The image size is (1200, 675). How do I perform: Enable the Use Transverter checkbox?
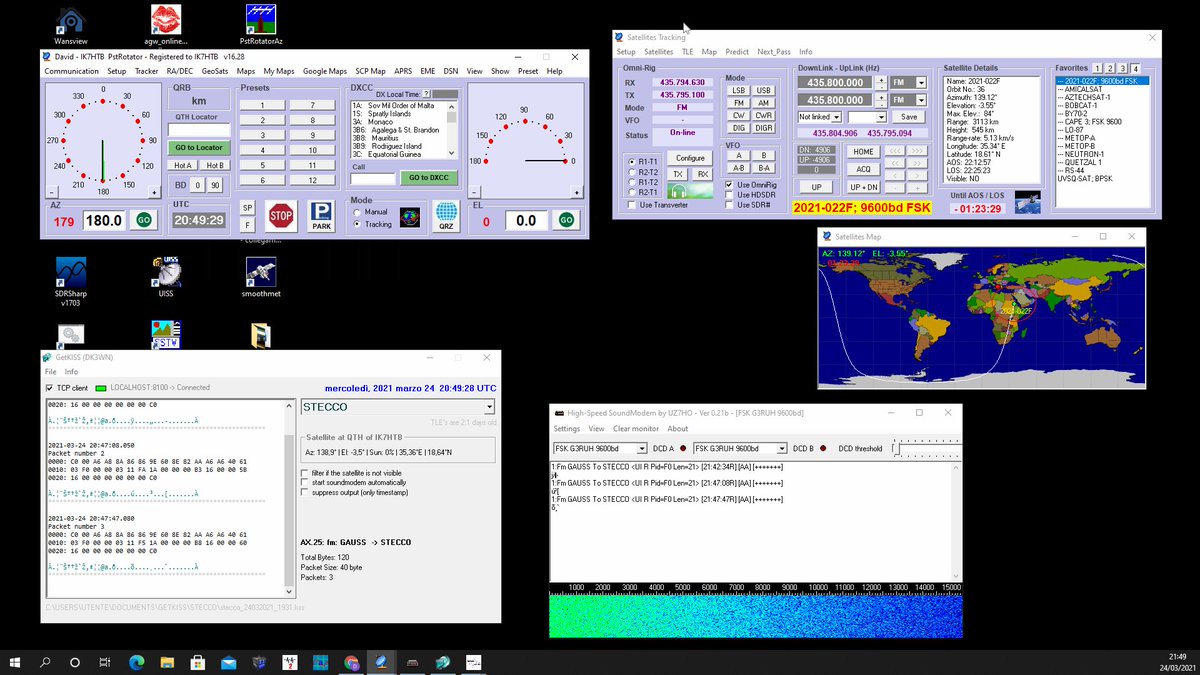[657, 205]
